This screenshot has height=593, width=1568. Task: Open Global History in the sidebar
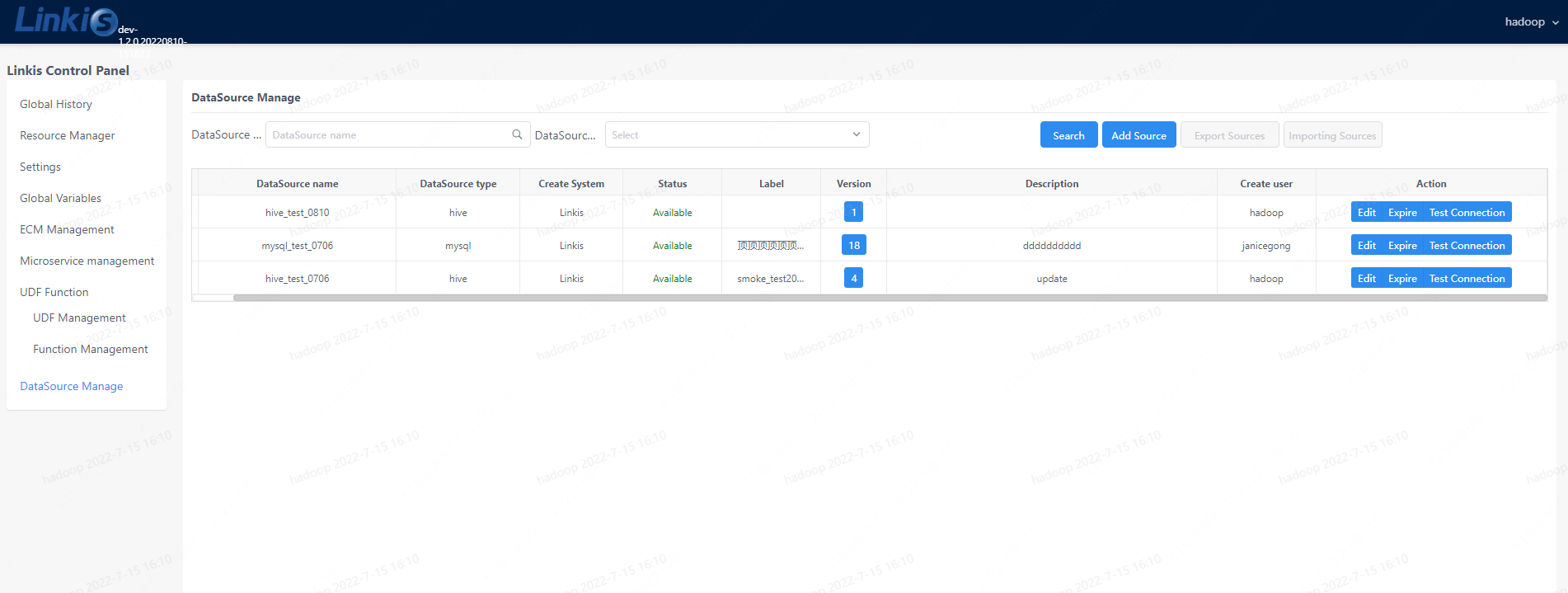point(56,104)
